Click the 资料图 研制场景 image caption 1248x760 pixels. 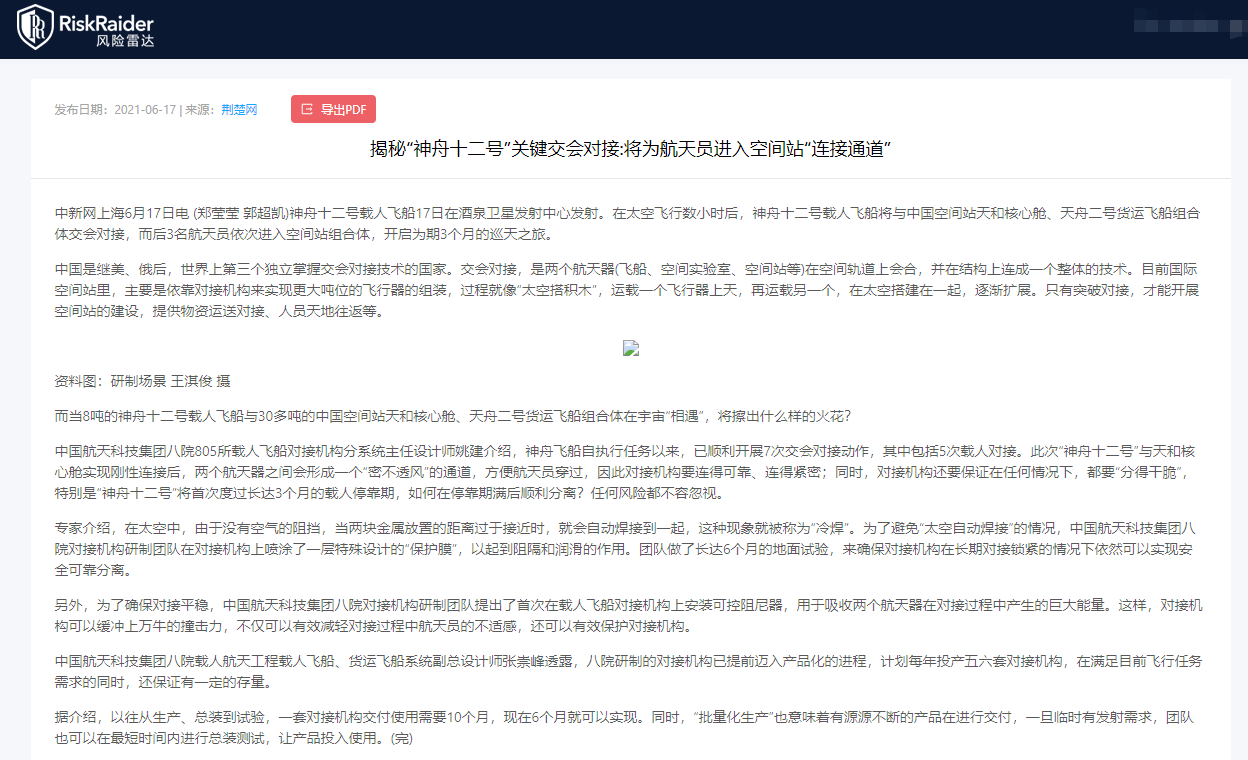pos(143,381)
